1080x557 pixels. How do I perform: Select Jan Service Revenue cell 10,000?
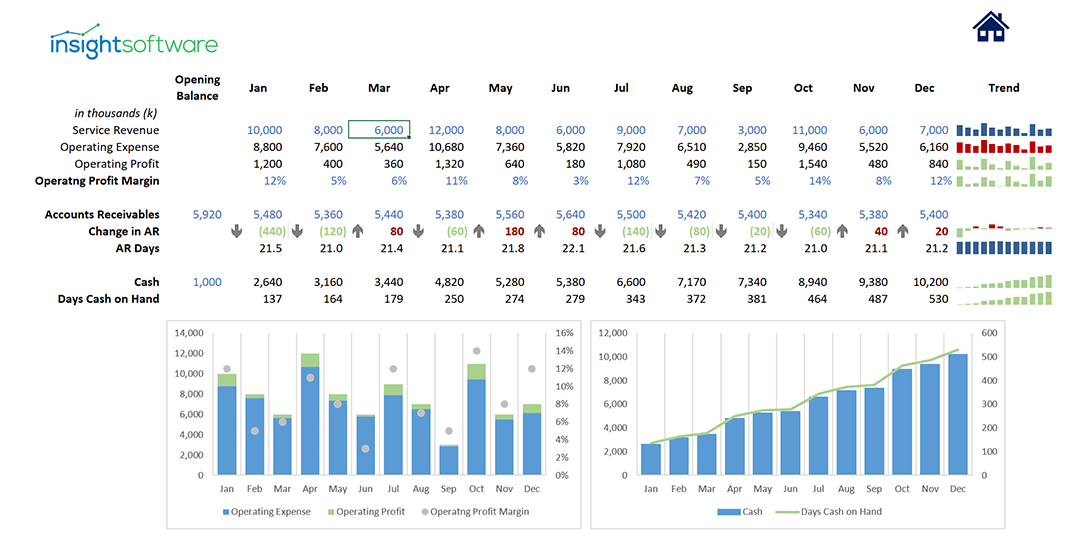click(x=264, y=130)
